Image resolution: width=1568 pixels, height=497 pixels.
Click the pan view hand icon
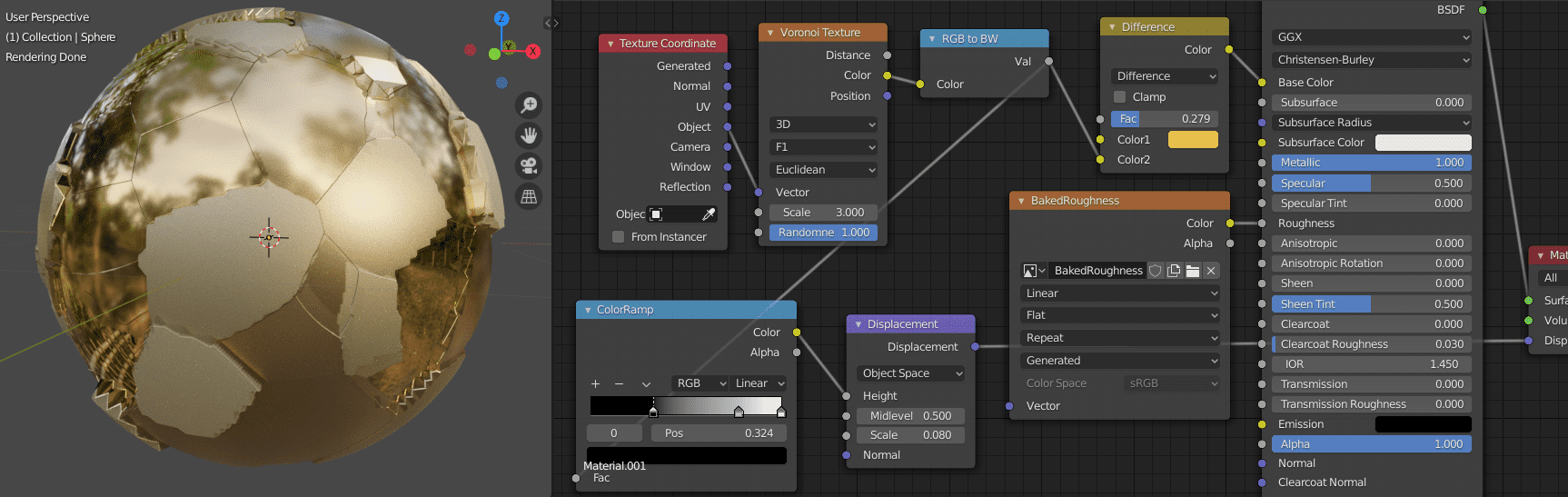pos(529,135)
